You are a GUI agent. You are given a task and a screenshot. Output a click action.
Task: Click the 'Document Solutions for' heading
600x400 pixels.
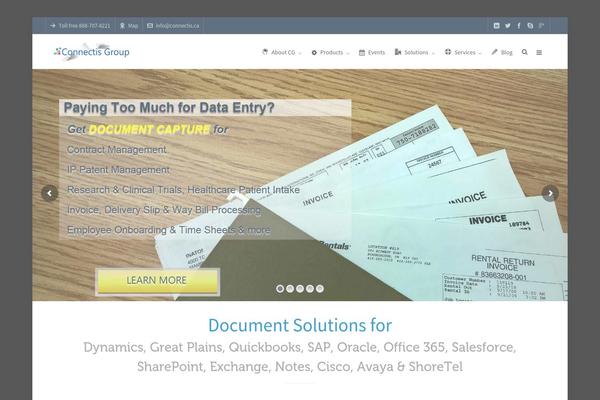(300, 325)
